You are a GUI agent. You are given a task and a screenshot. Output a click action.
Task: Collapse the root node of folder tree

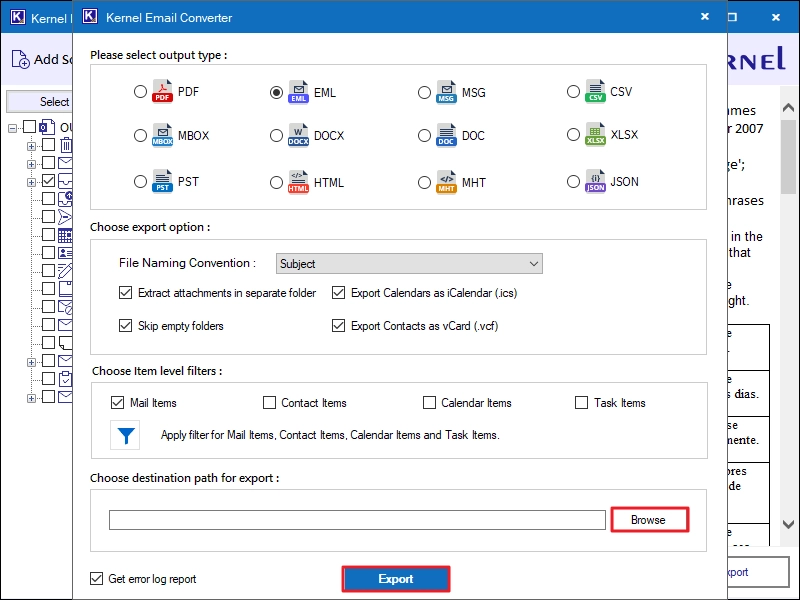(13, 128)
